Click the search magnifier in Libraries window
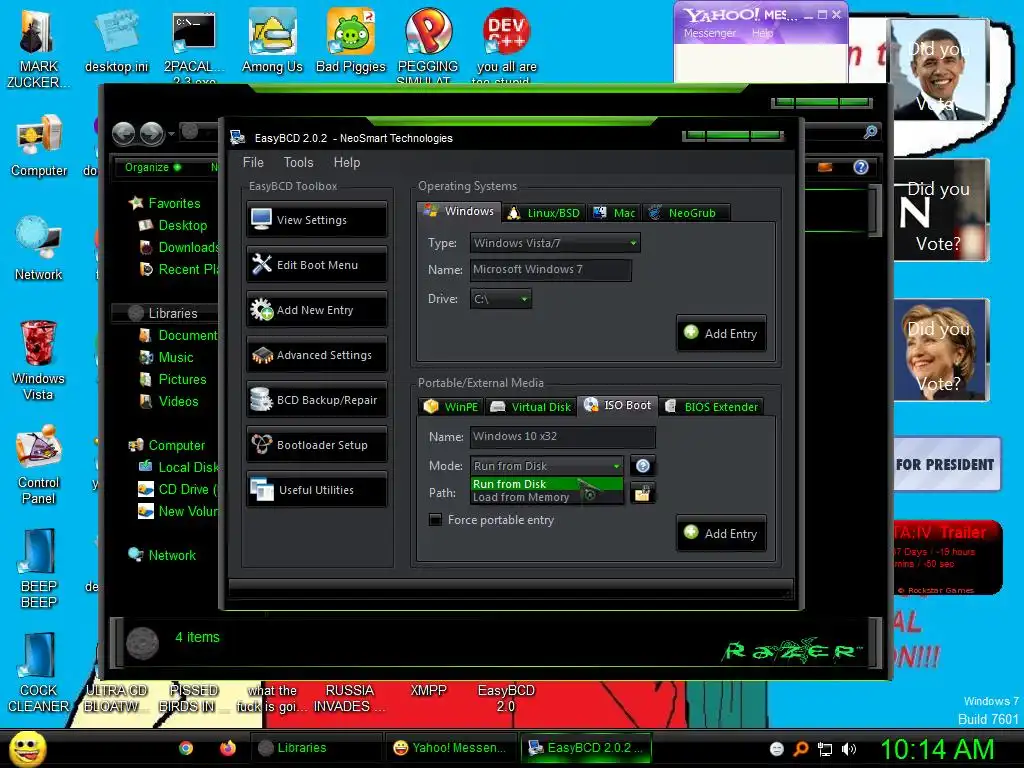 point(870,133)
